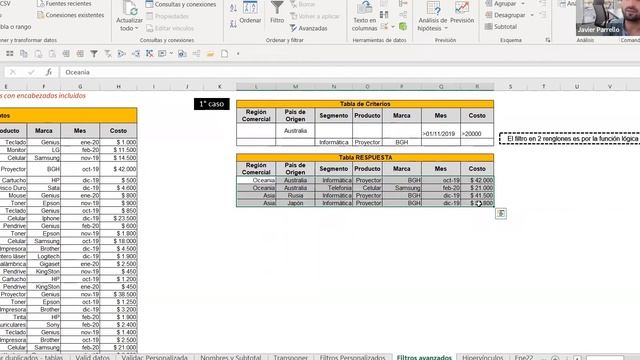Screen dimensions: 640x360
Task: Switch to Nombres y Subtotal sheet tab
Action: (231, 357)
